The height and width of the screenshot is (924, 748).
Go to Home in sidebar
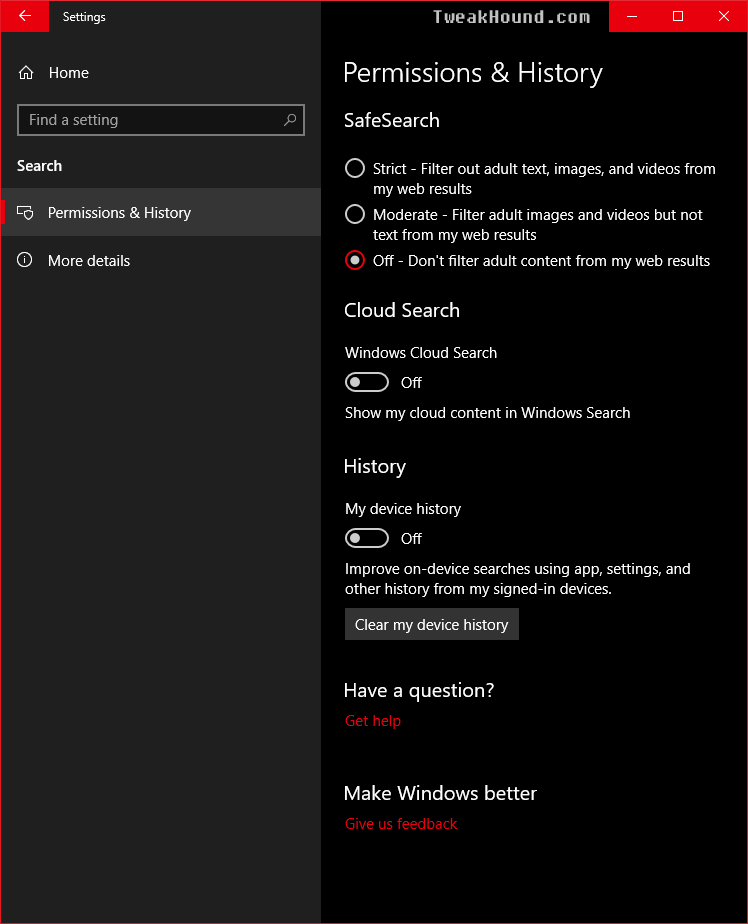point(68,72)
